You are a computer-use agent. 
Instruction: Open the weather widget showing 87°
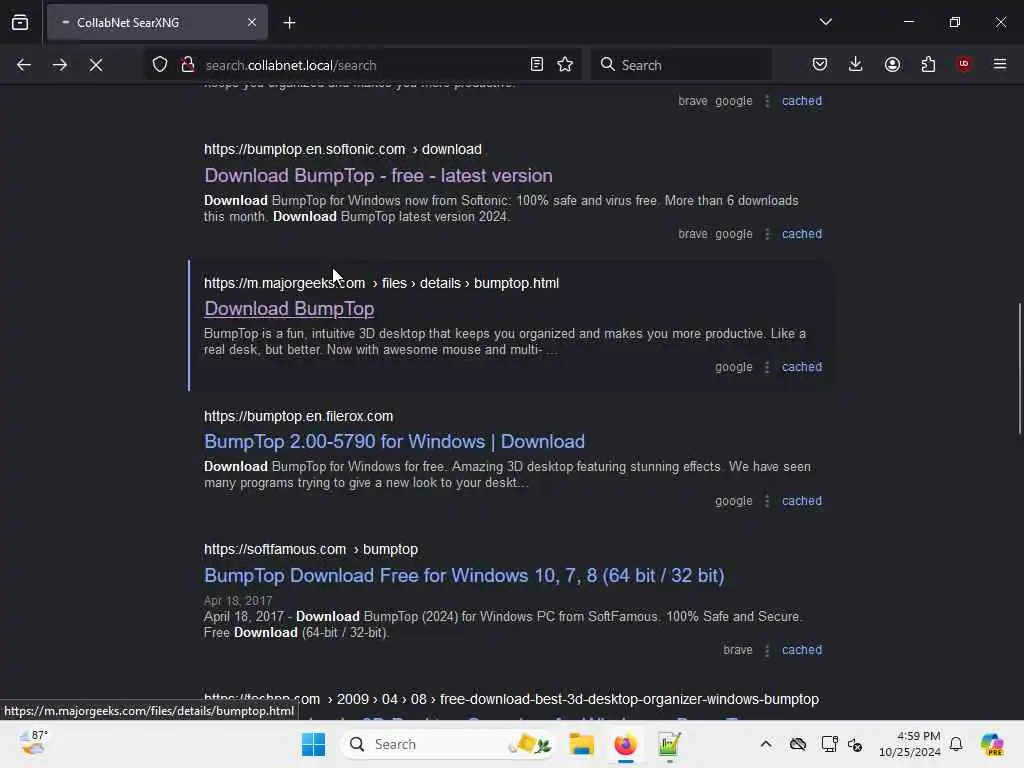pyautogui.click(x=33, y=743)
